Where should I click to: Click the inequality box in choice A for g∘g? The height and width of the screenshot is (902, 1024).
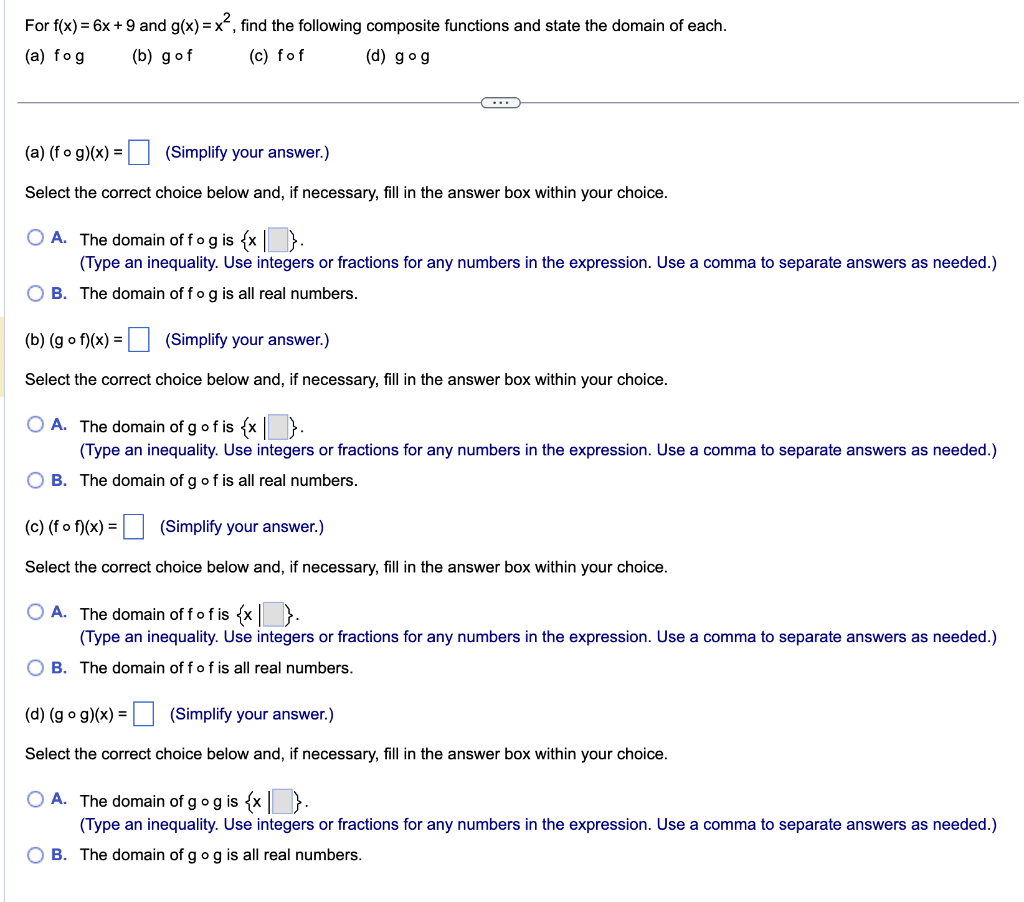(x=280, y=800)
